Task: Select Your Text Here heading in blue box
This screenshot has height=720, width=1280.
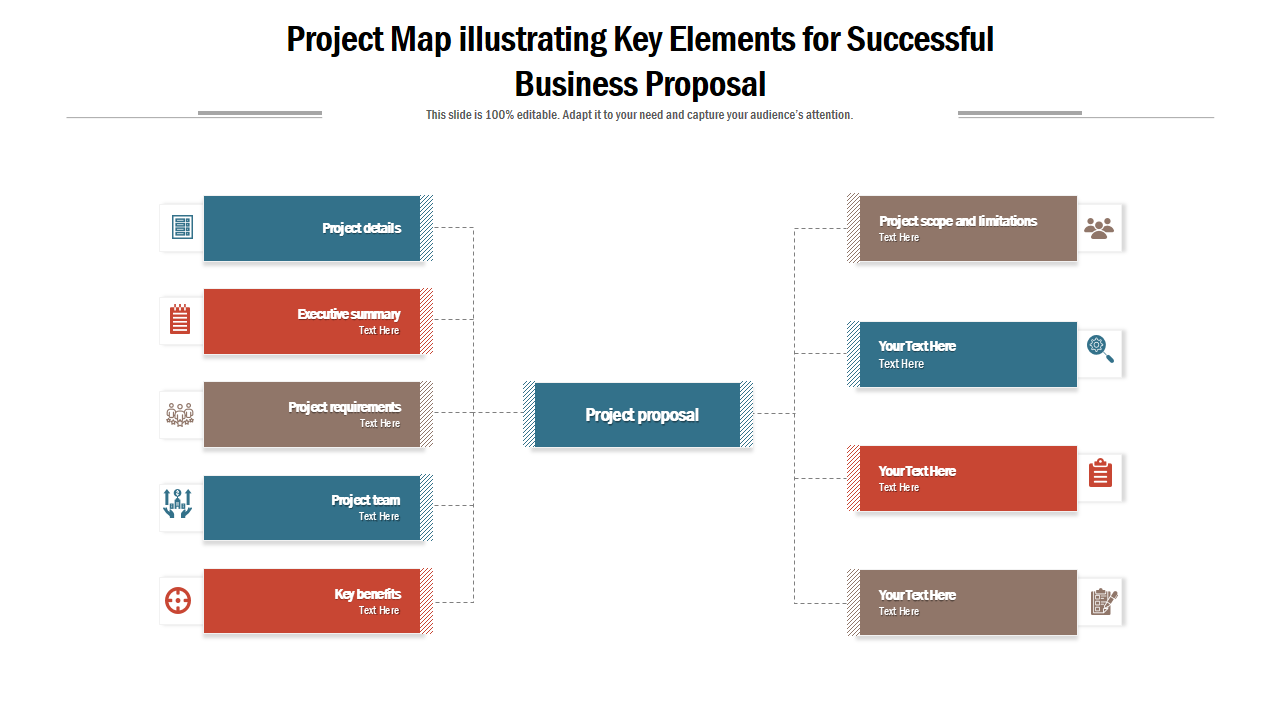Action: (x=917, y=346)
